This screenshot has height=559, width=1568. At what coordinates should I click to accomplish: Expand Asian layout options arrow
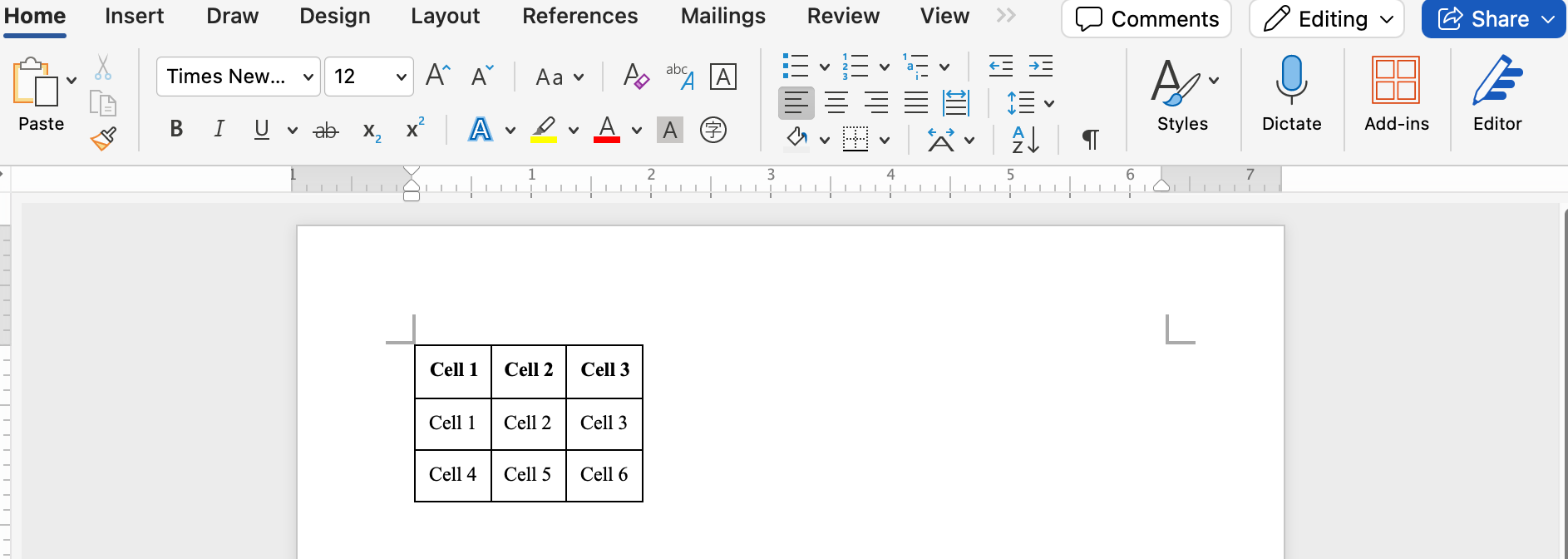click(969, 141)
